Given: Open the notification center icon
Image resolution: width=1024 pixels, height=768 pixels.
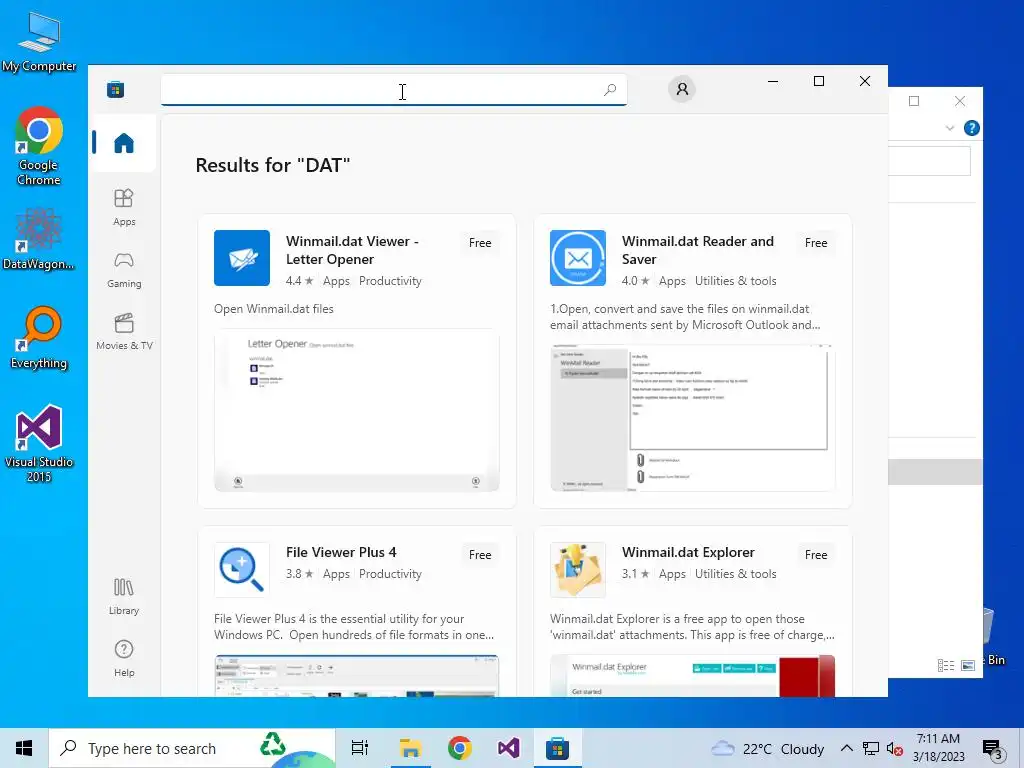Looking at the screenshot, I should point(993,749).
